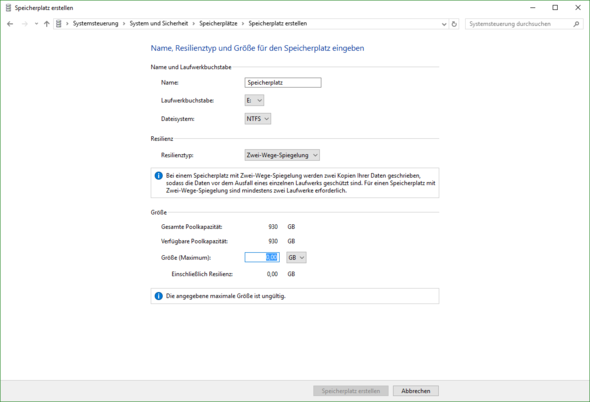Open the recent locations chevron
This screenshot has height=402, width=590.
pyautogui.click(x=36, y=24)
